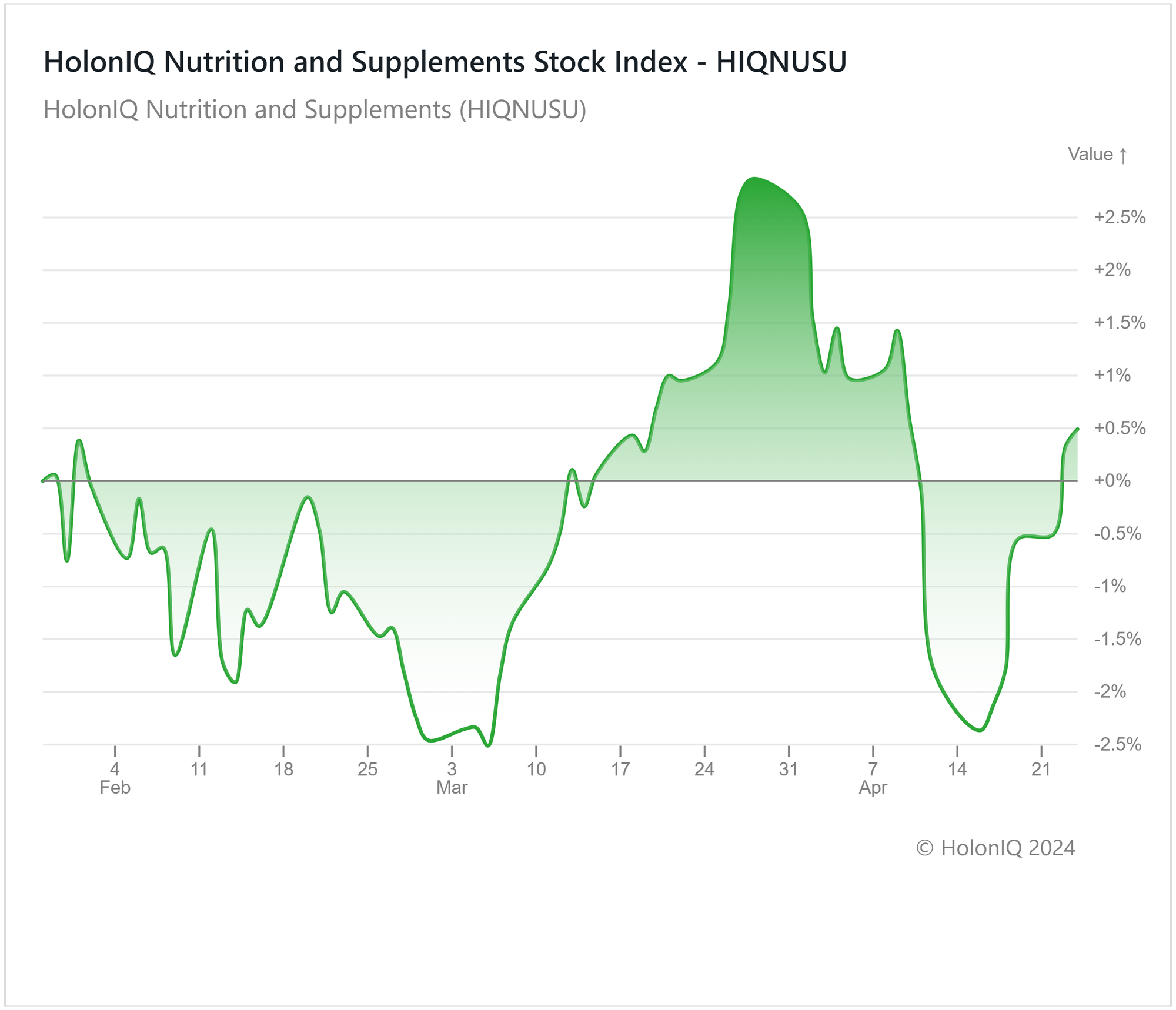Click the '31' date tick label
The image size is (1176, 1010).
click(789, 769)
